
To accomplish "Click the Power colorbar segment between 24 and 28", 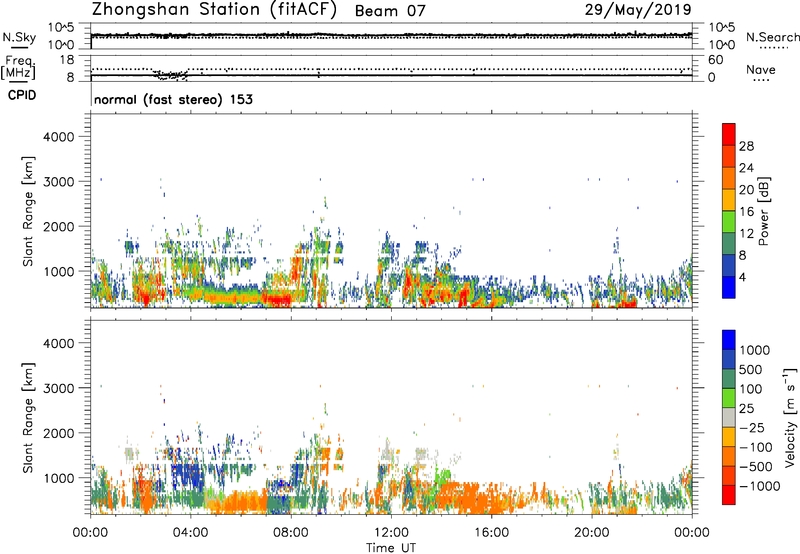I will 729,156.
